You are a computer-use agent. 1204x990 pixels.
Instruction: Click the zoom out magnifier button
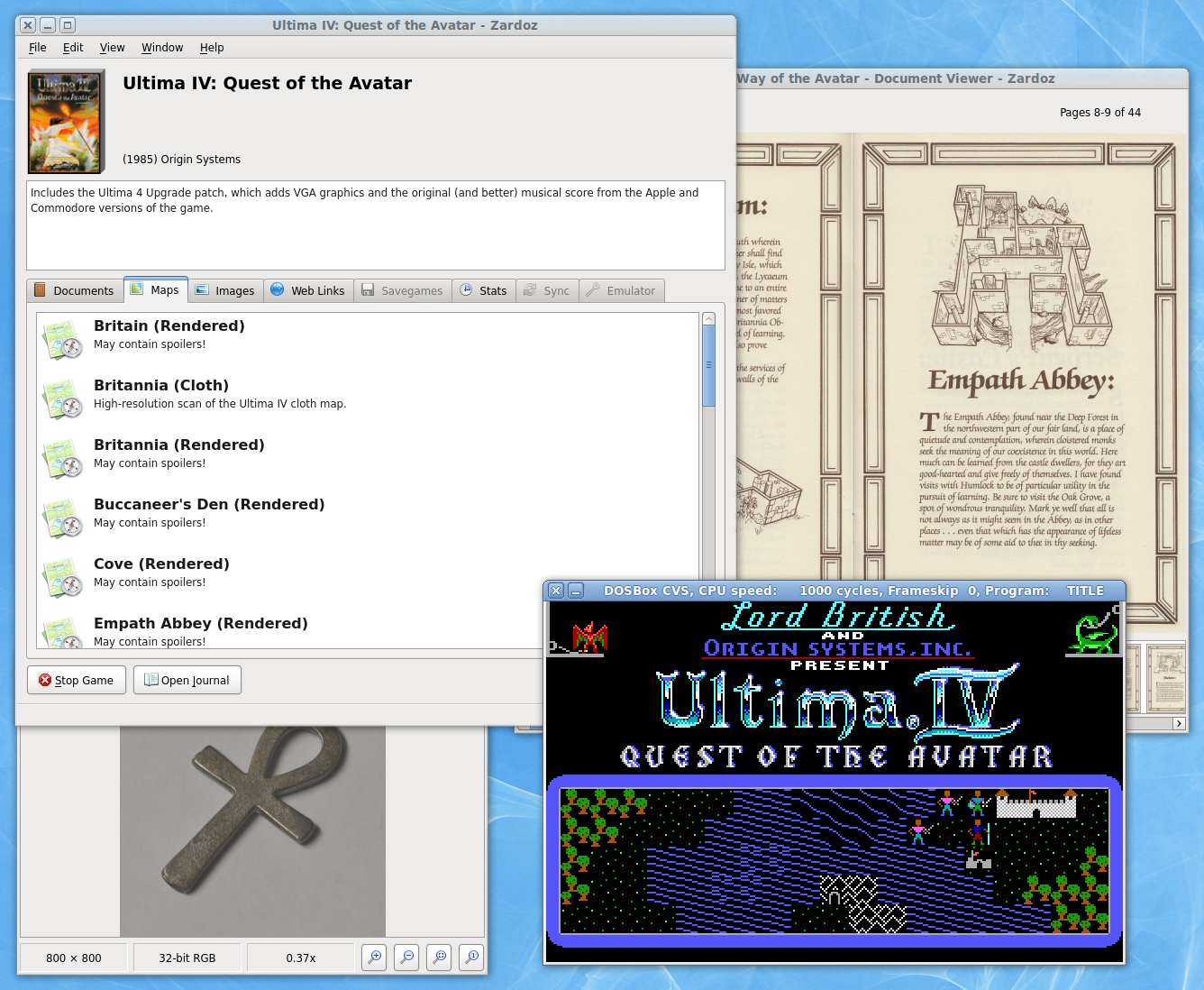(407, 957)
